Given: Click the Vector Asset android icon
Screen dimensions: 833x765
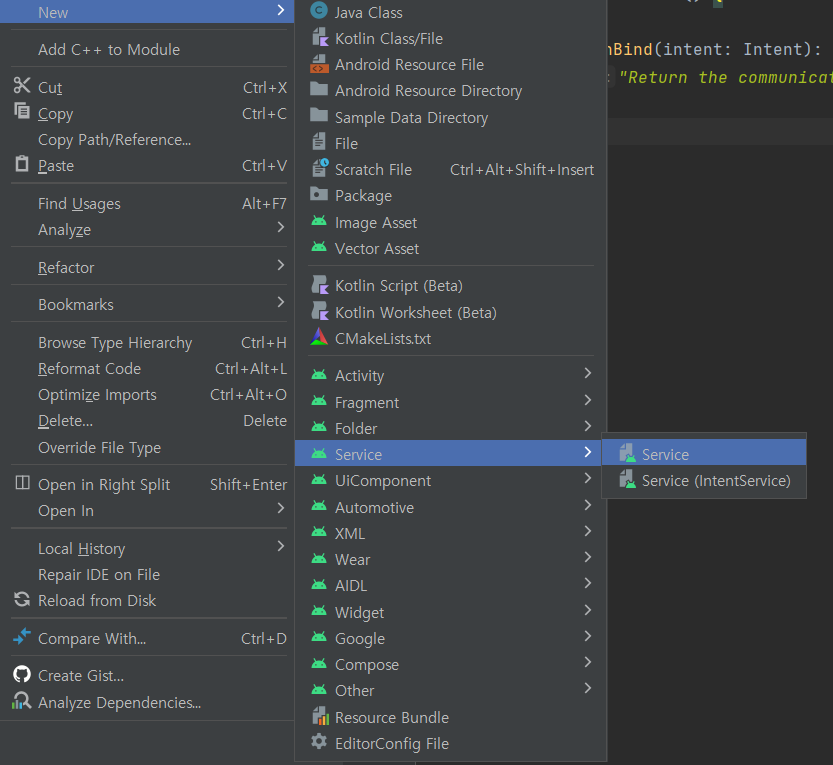Looking at the screenshot, I should click(319, 246).
